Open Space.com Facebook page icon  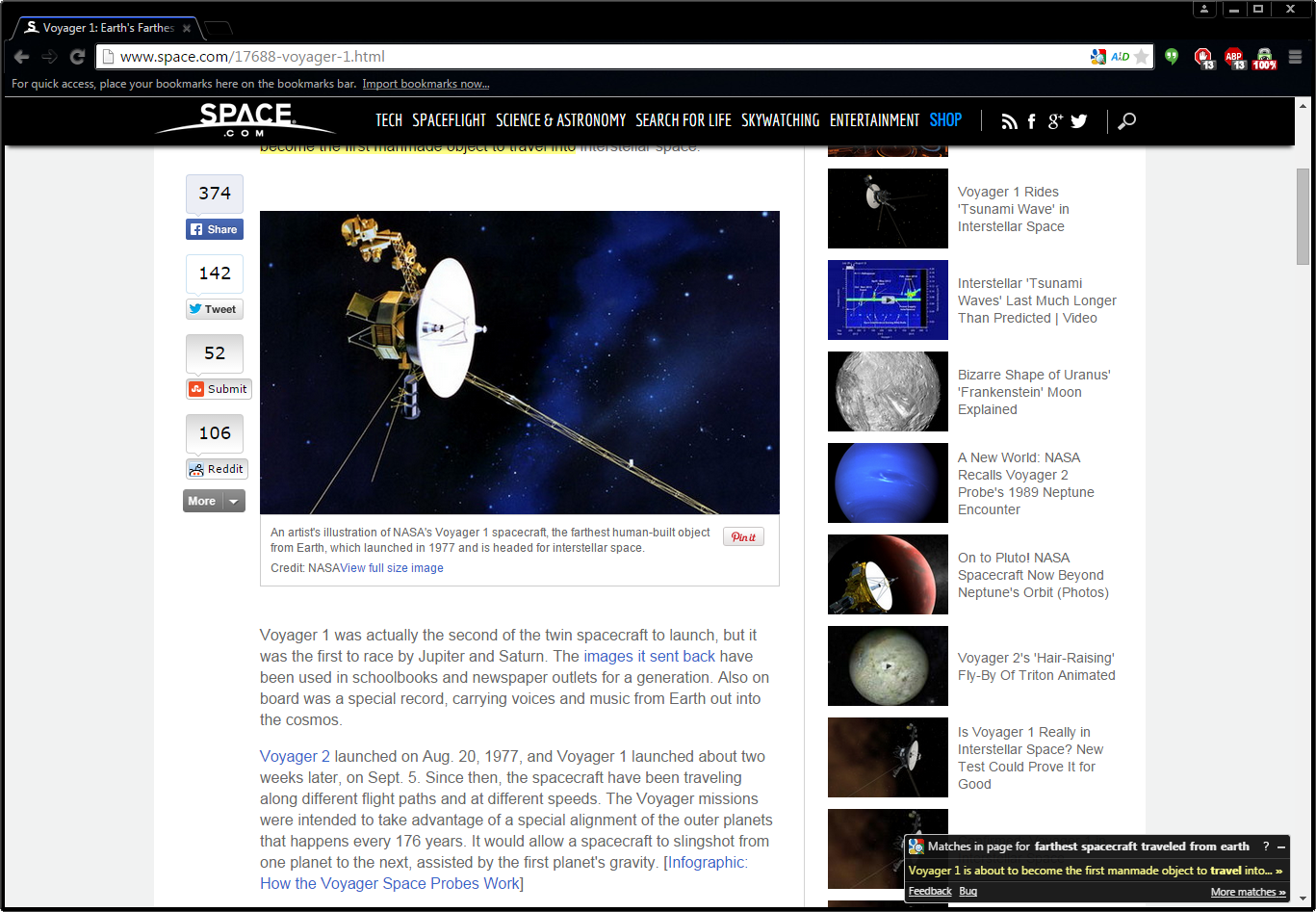point(1032,121)
